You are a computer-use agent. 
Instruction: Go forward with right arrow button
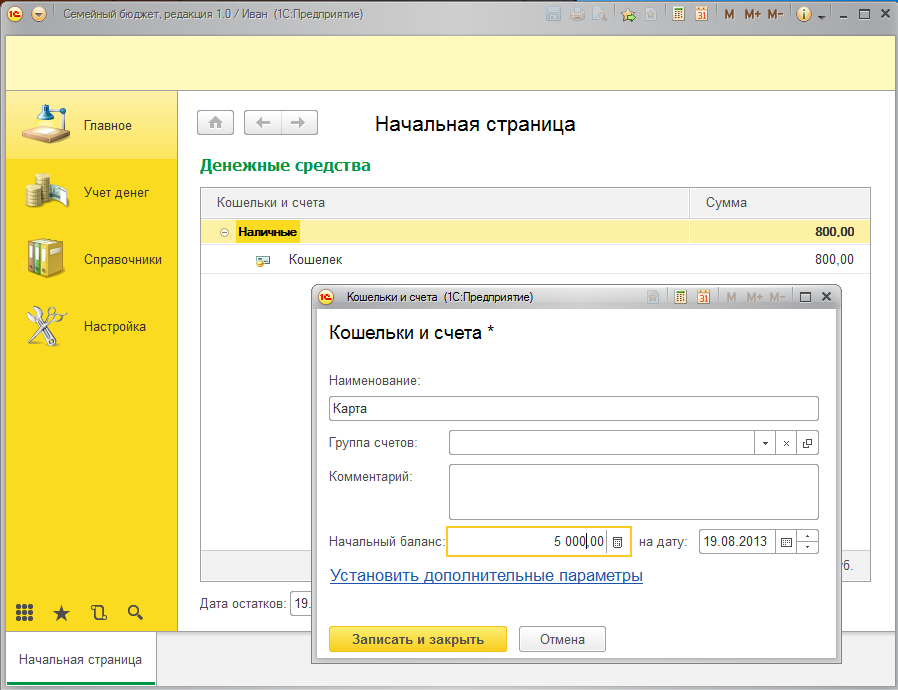tap(299, 123)
